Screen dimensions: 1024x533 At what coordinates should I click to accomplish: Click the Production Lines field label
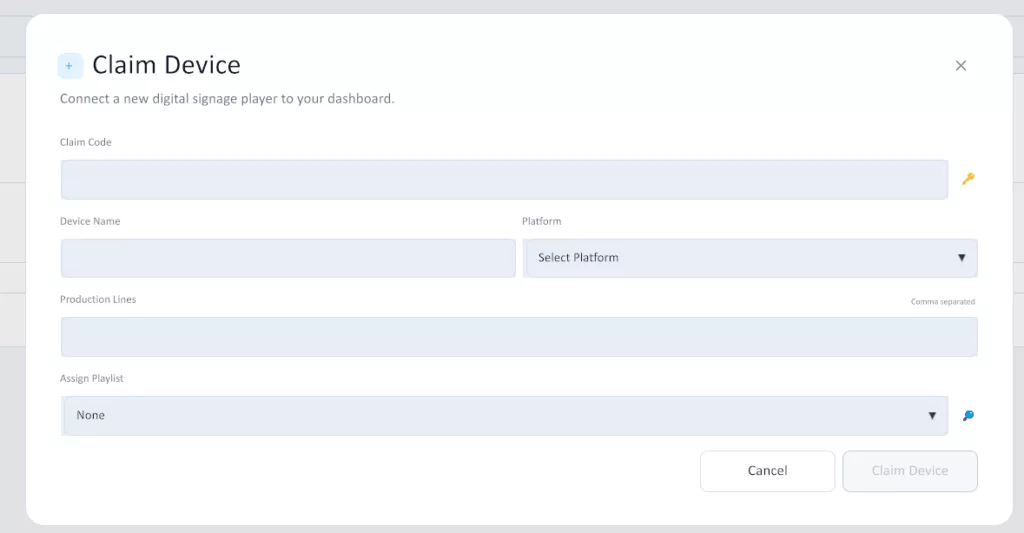[x=98, y=299]
